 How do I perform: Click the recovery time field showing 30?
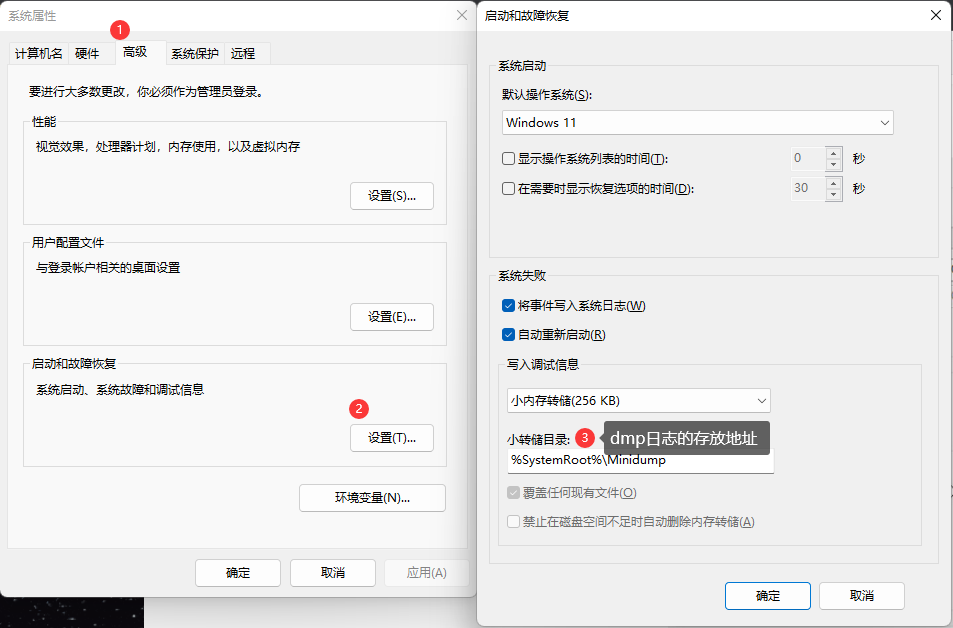click(x=808, y=188)
